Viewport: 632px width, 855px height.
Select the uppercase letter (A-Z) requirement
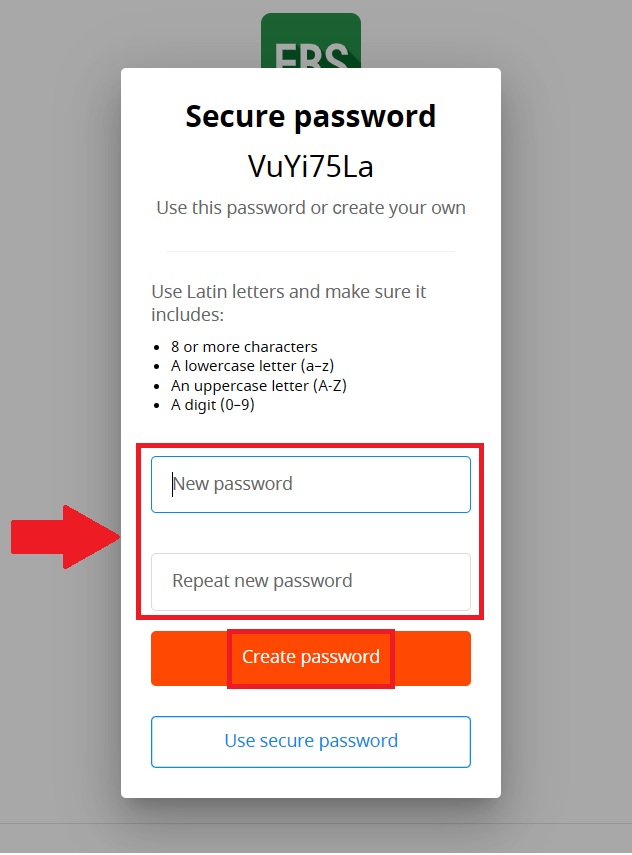pyautogui.click(x=259, y=385)
